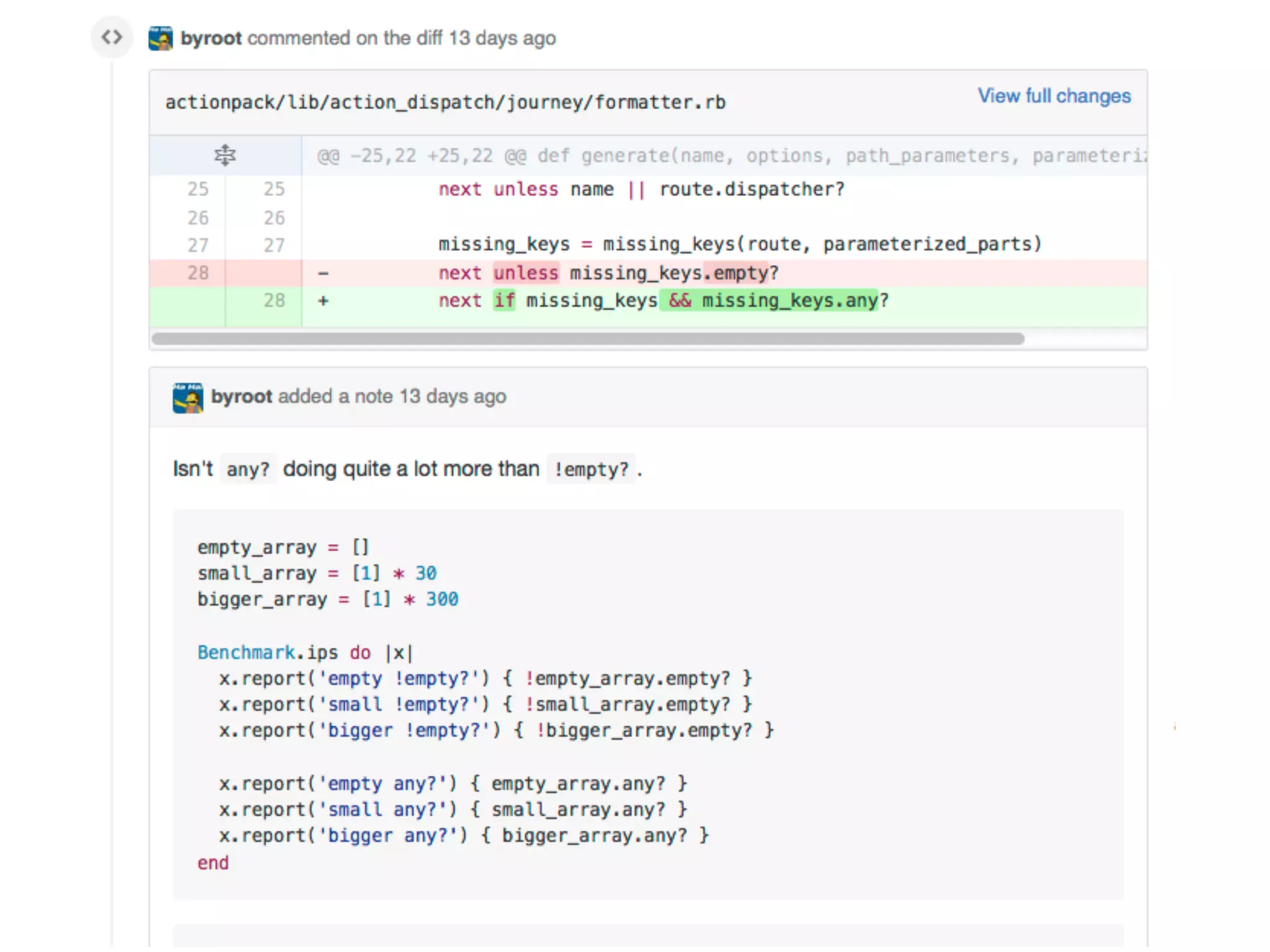This screenshot has height=952, width=1270.
Task: Click the horizontal scrollbar under the diff
Action: coord(587,339)
